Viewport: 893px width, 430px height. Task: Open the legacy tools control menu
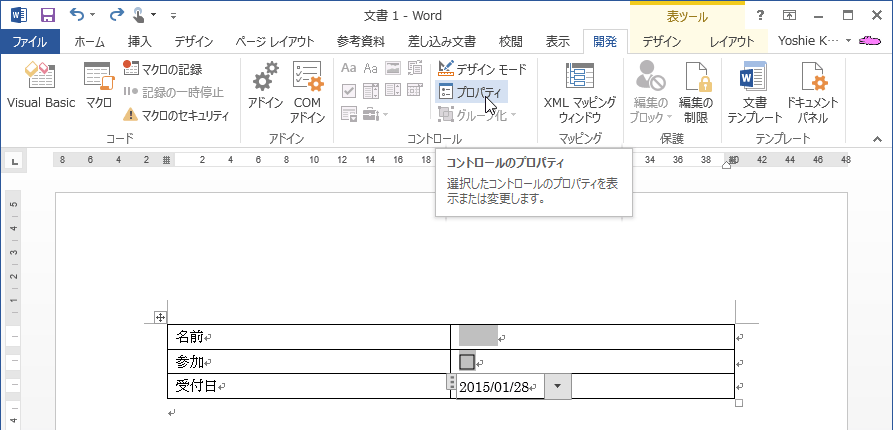pyautogui.click(x=375, y=114)
